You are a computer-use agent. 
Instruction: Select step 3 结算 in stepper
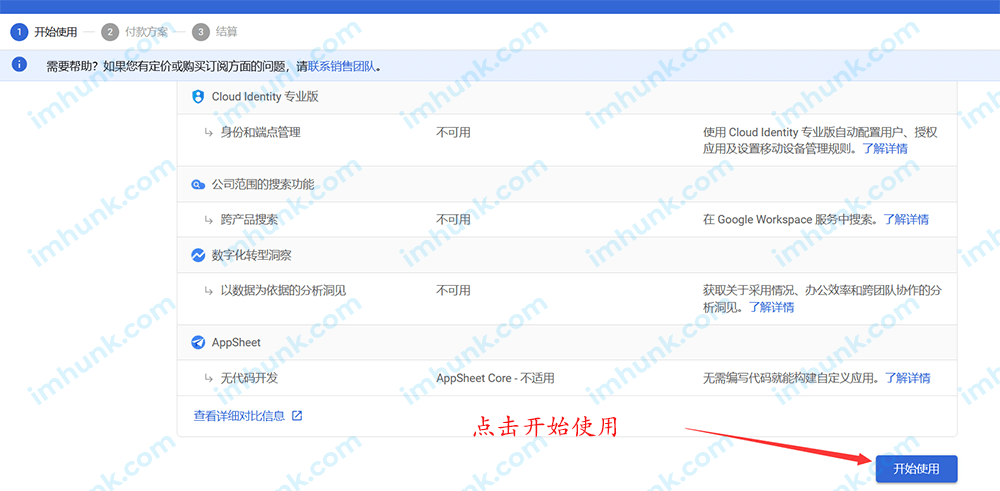coord(215,32)
